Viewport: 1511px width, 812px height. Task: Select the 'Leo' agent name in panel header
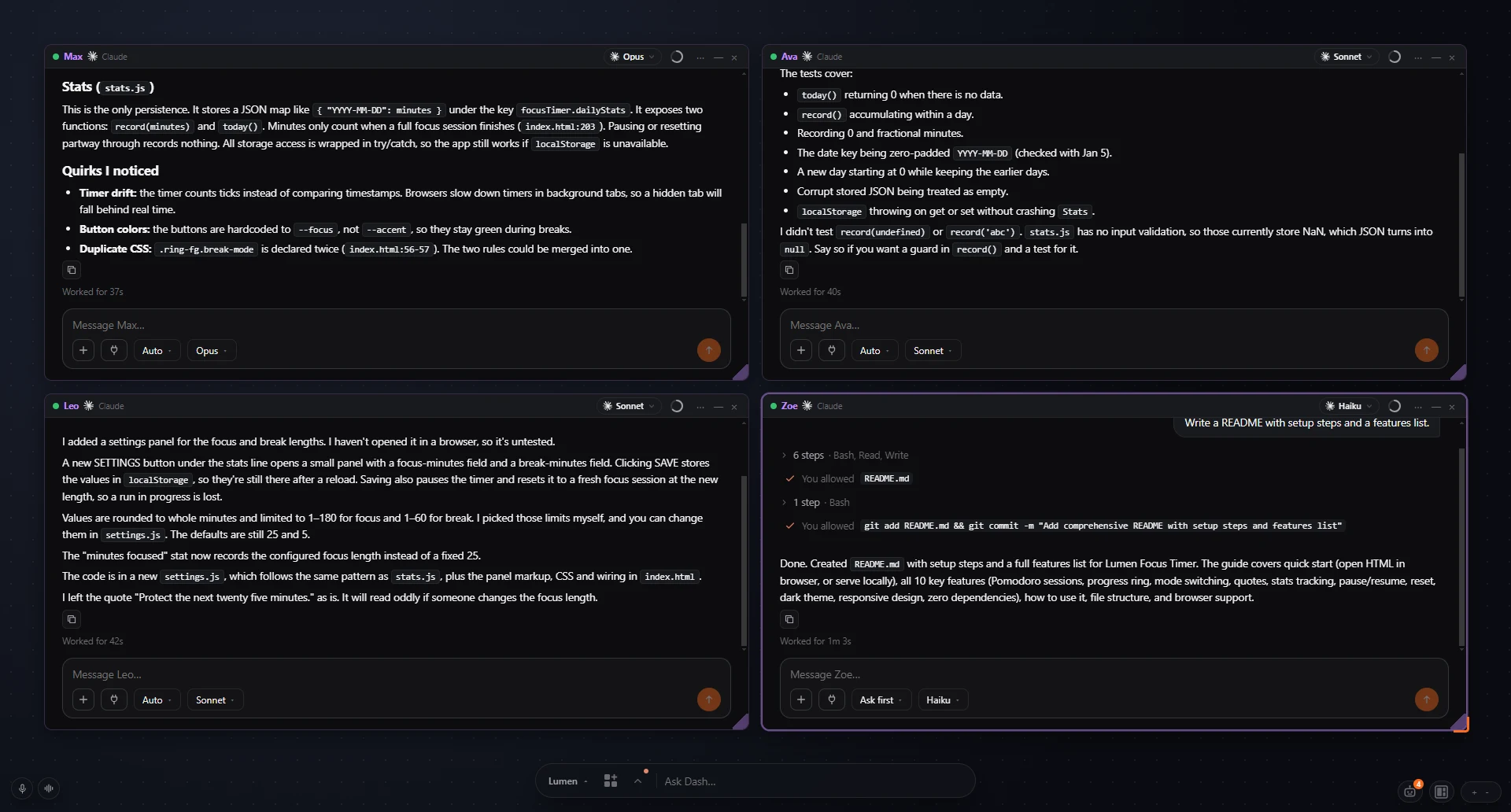point(71,406)
